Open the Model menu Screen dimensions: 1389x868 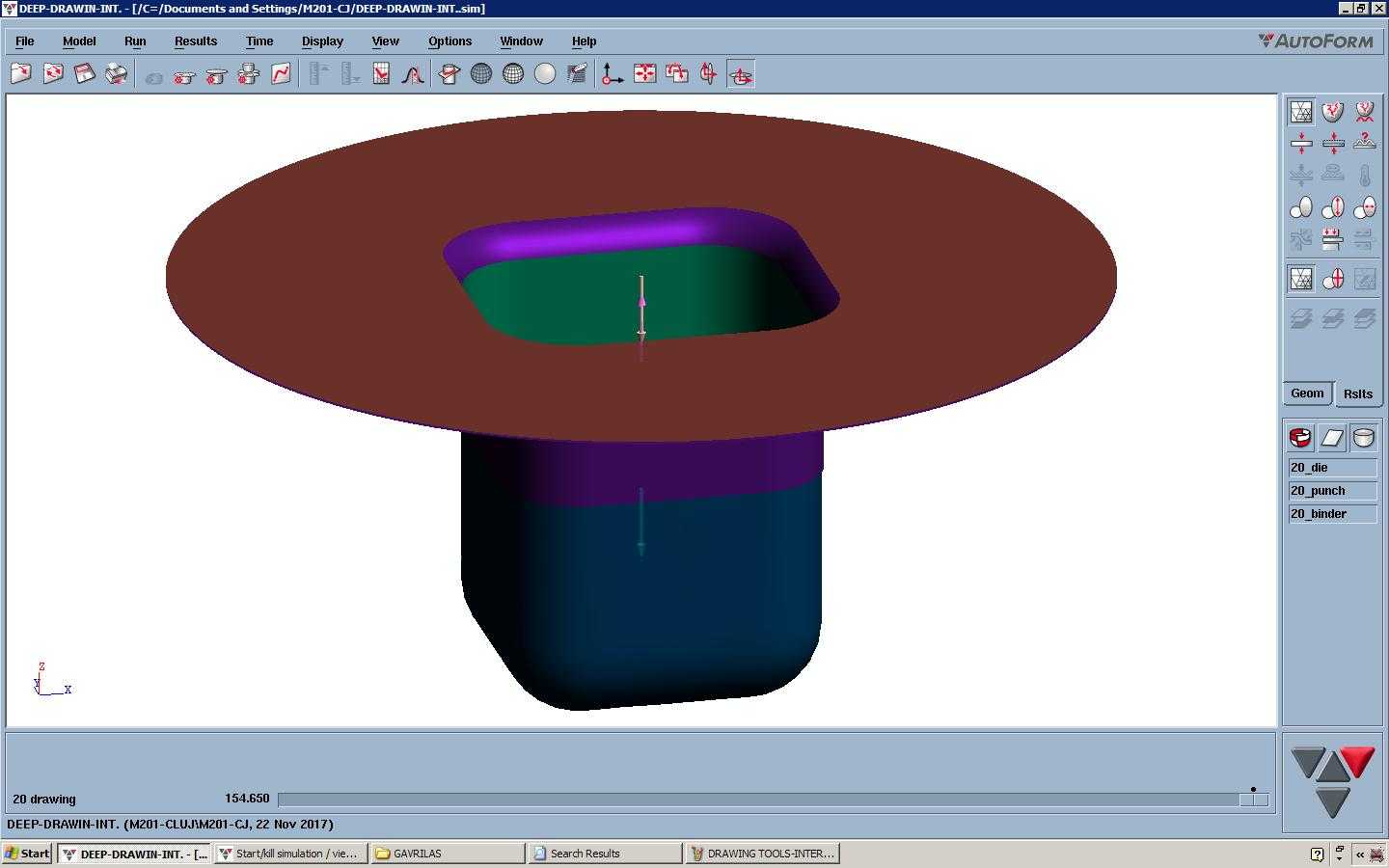pos(78,41)
